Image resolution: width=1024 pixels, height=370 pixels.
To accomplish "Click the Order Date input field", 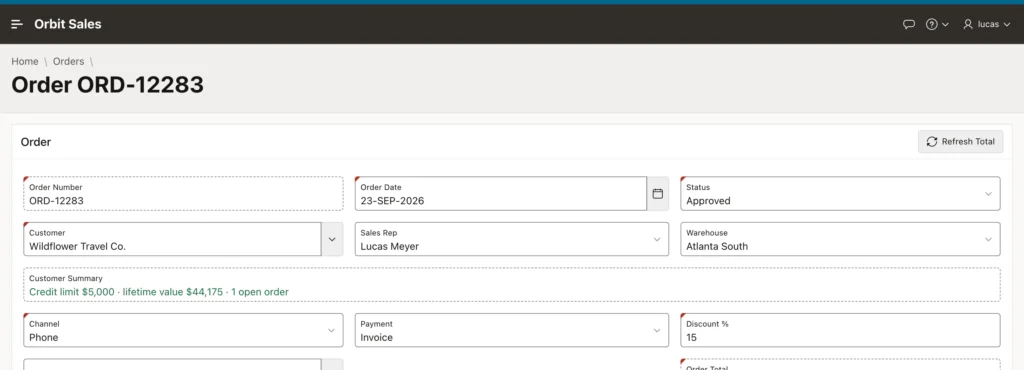I will (500, 194).
